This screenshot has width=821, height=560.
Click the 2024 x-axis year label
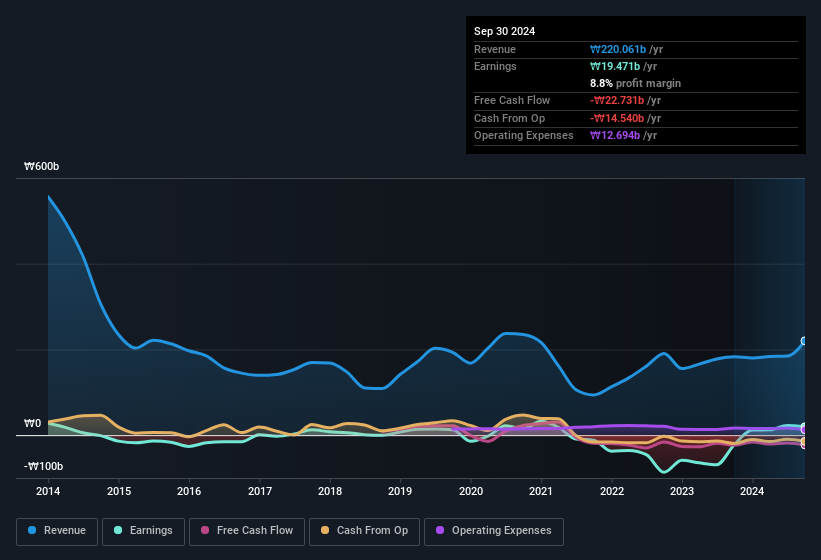click(x=752, y=491)
